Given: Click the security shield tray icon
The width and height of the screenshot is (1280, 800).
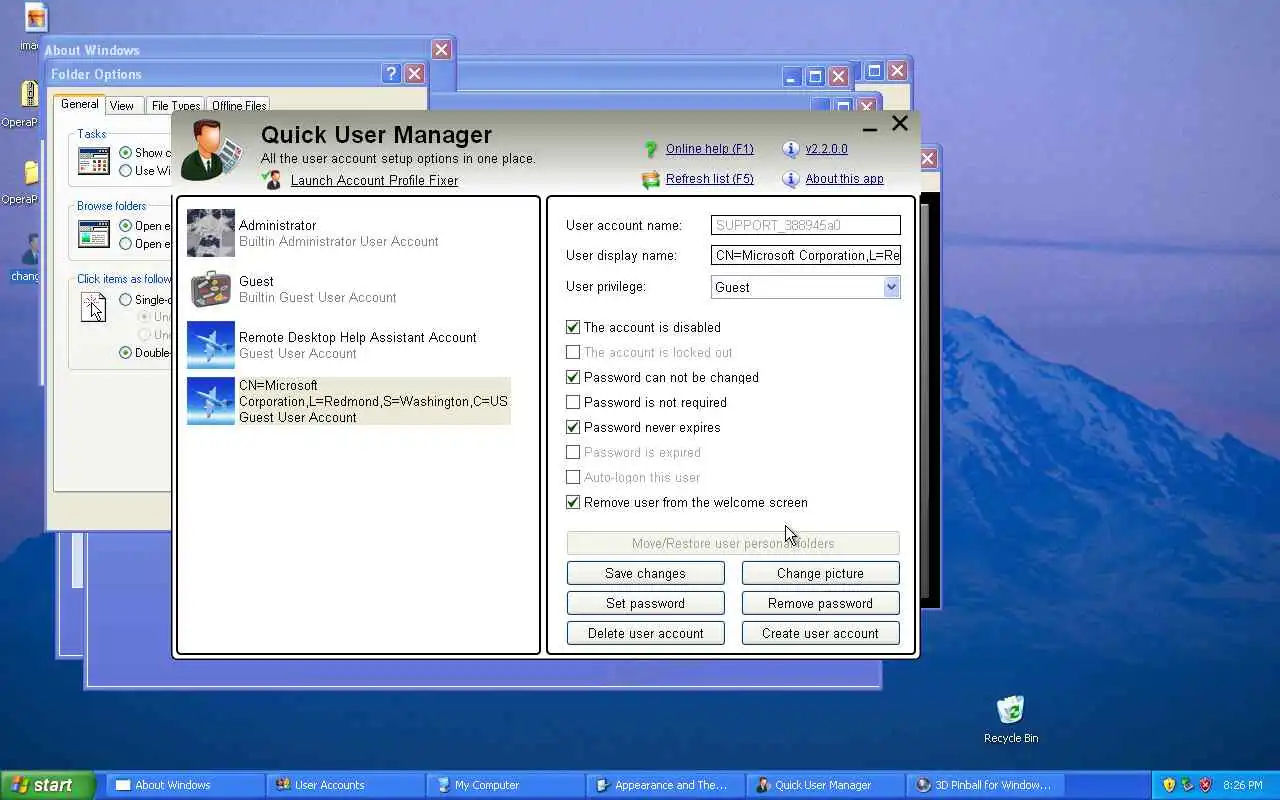Looking at the screenshot, I should [1169, 785].
